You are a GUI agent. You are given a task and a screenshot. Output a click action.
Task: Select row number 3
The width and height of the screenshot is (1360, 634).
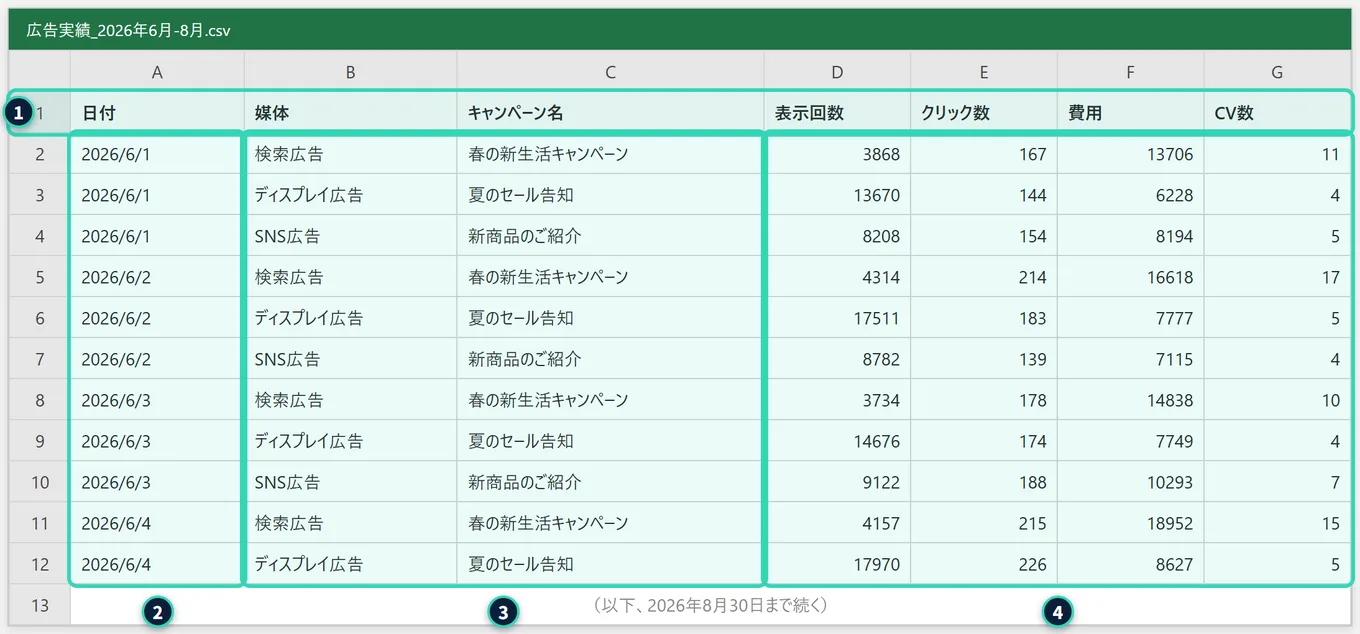40,195
